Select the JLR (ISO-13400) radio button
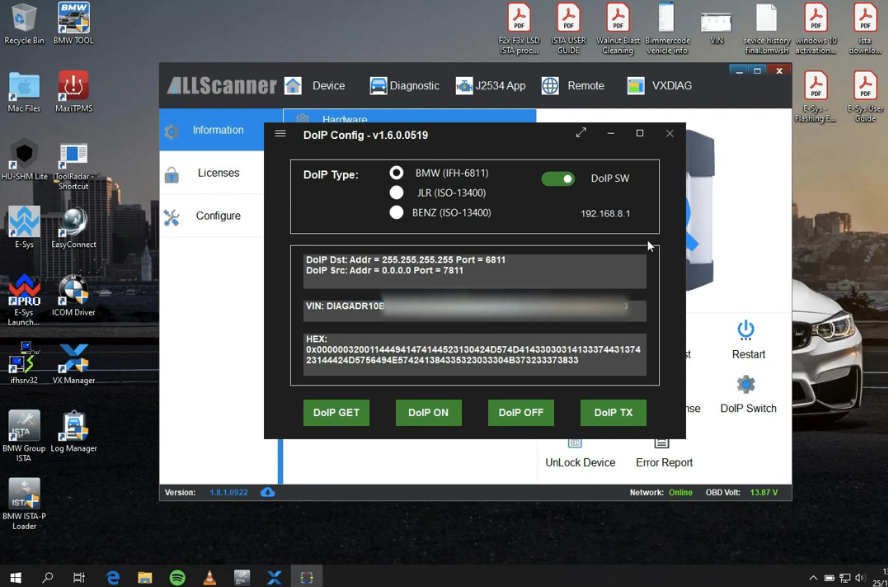 click(x=396, y=192)
